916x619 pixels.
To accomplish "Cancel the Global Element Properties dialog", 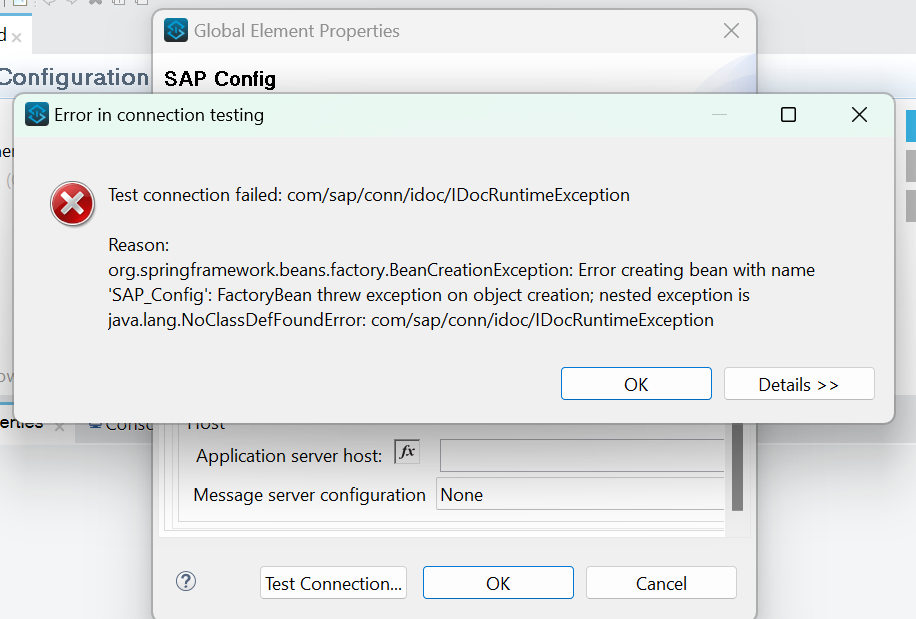I will tap(661, 583).
